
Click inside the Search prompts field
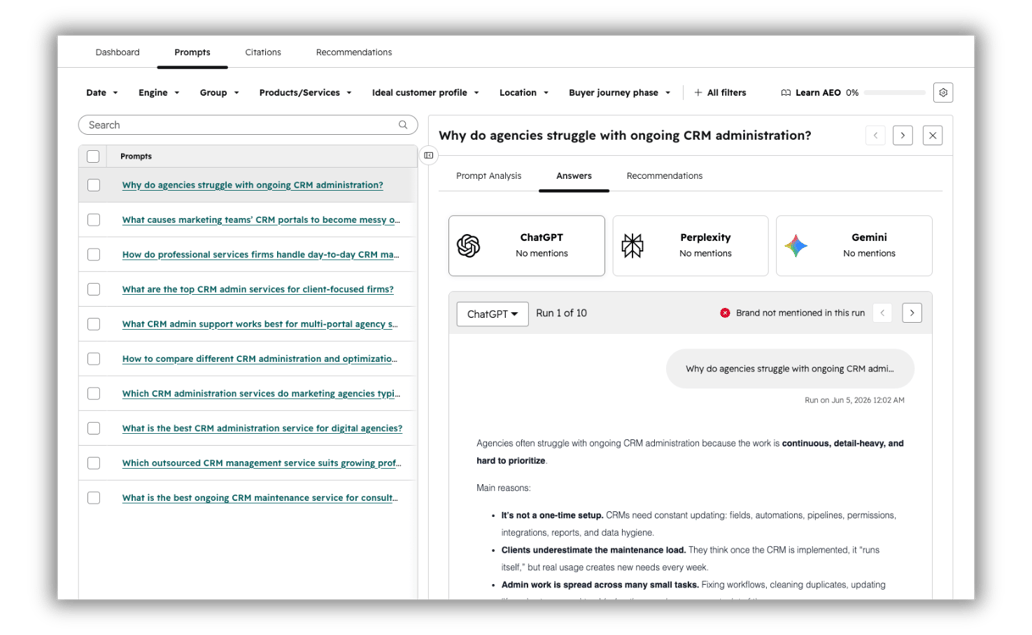click(x=247, y=125)
